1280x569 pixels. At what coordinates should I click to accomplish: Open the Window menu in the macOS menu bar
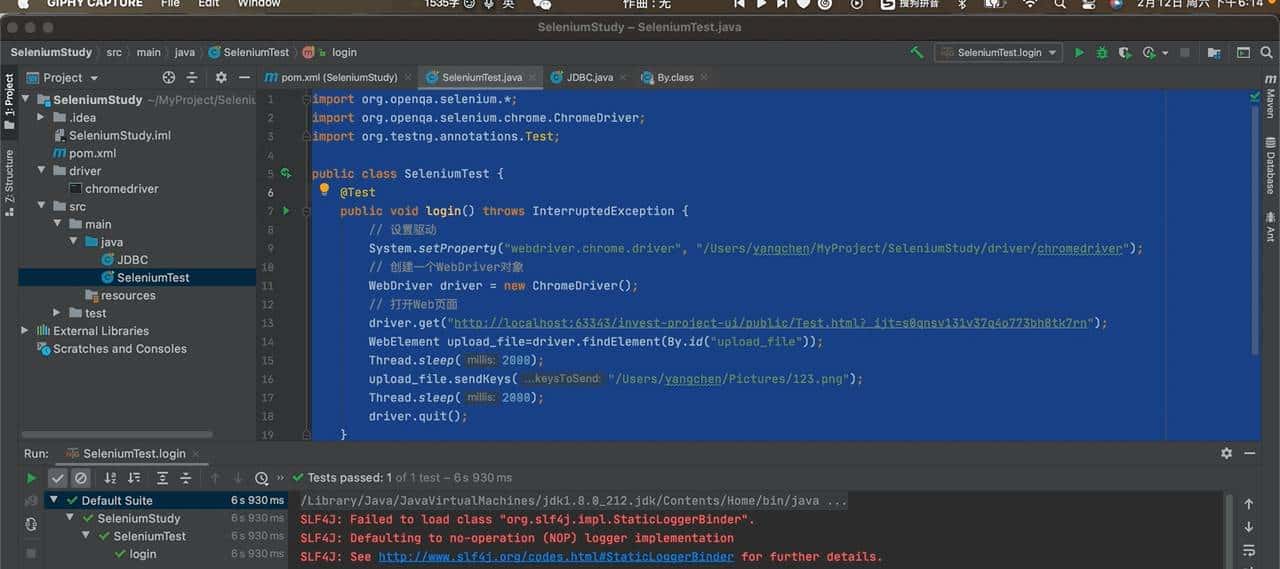pyautogui.click(x=259, y=3)
